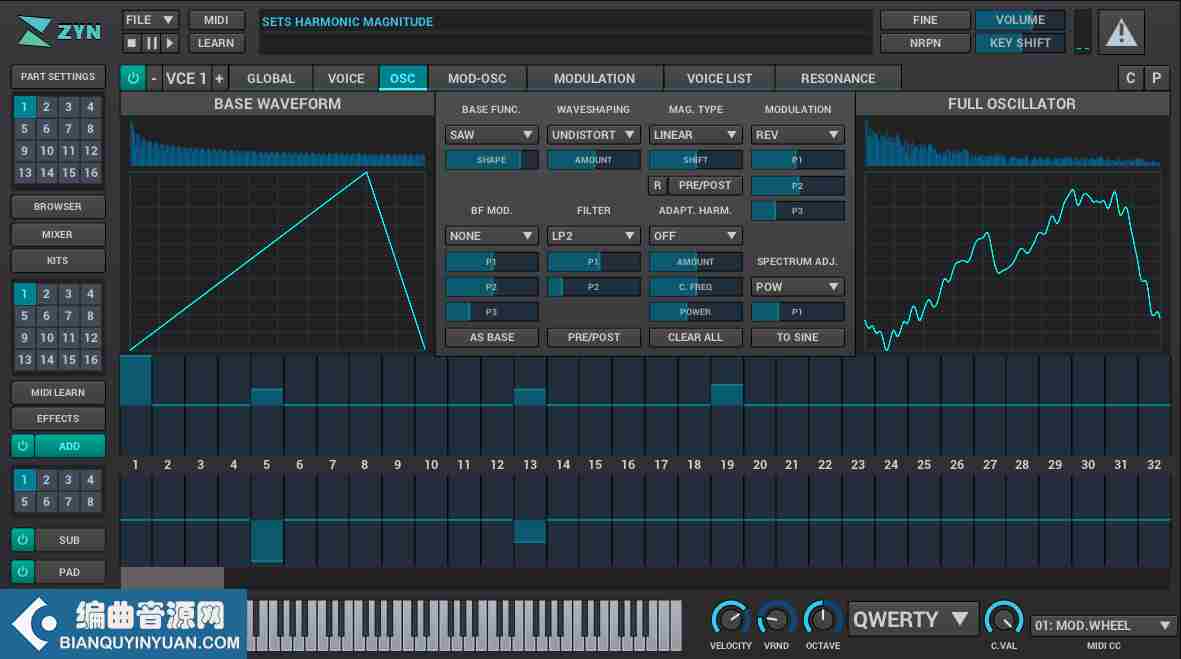Open the RESONANCE tab
Viewport: 1181px width, 659px height.
click(x=838, y=78)
